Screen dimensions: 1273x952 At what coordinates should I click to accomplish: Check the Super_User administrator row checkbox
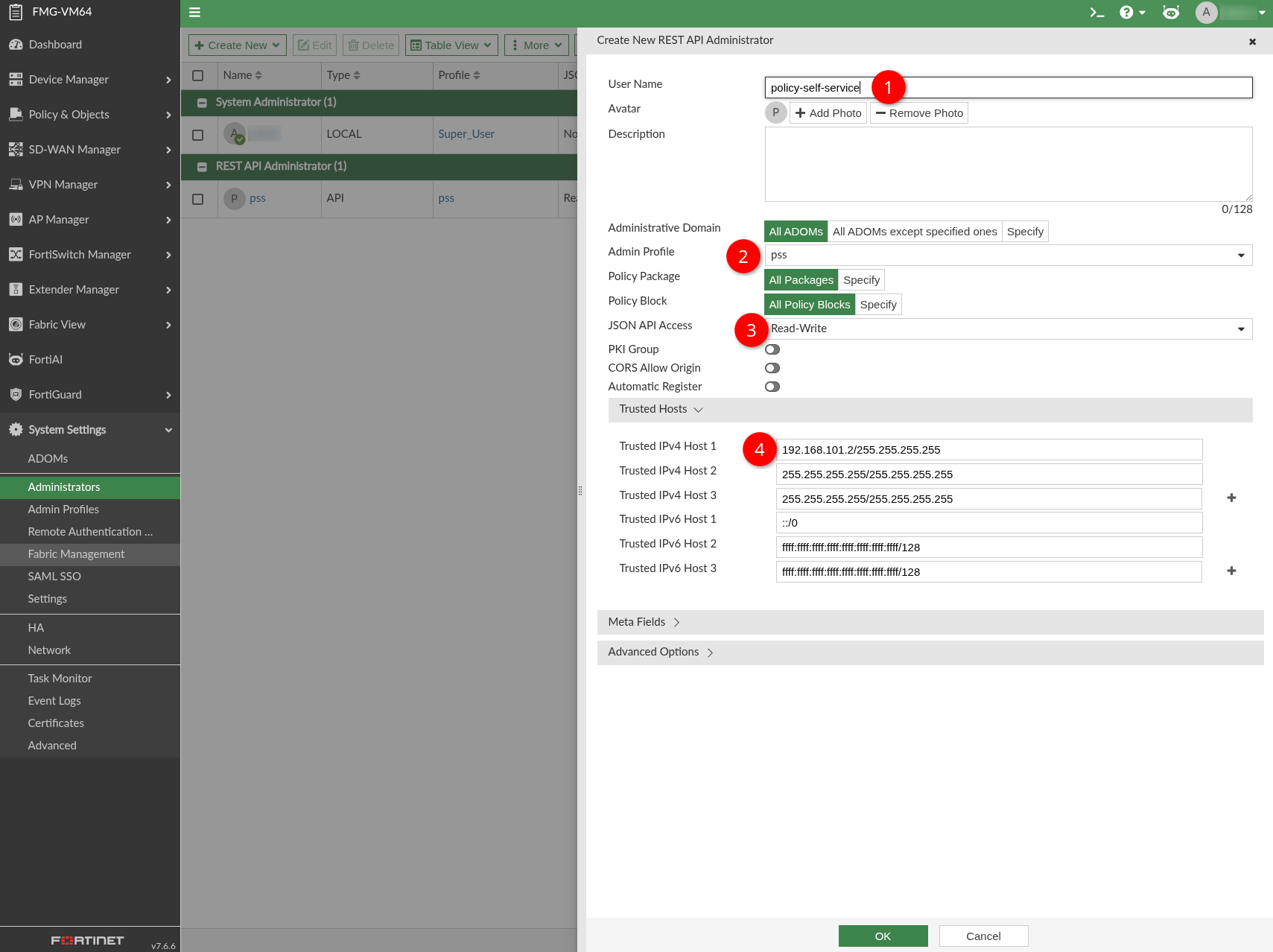click(197, 135)
